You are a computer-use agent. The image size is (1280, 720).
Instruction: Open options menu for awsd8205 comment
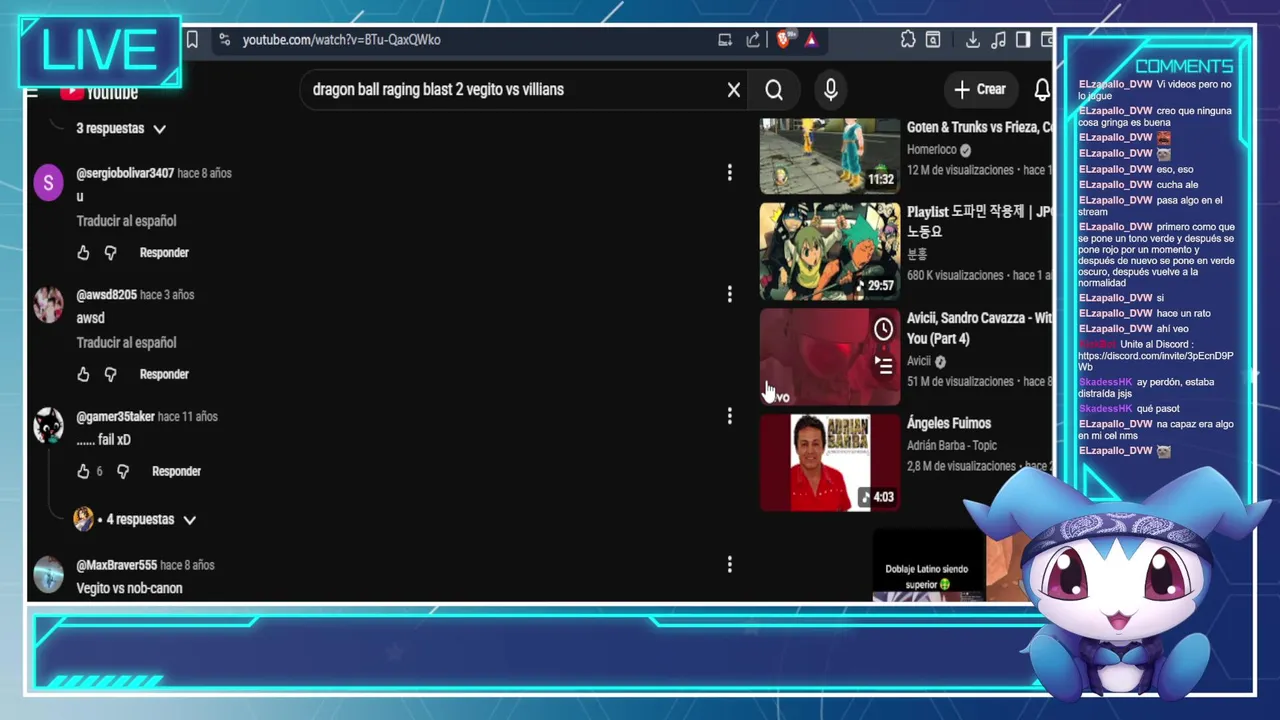pos(730,294)
